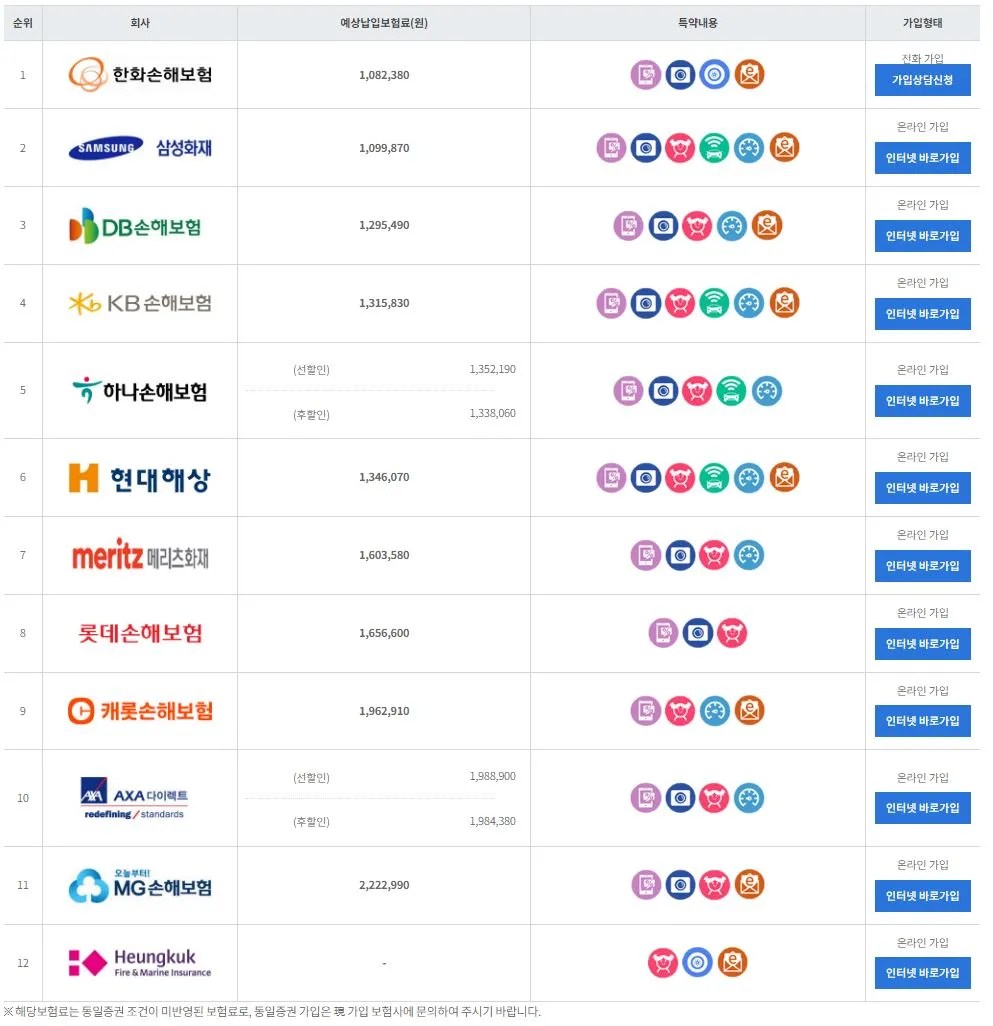Image resolution: width=993 pixels, height=1026 pixels.
Task: Click the (선할인) premium amount for 하나손해보험
Action: point(493,368)
